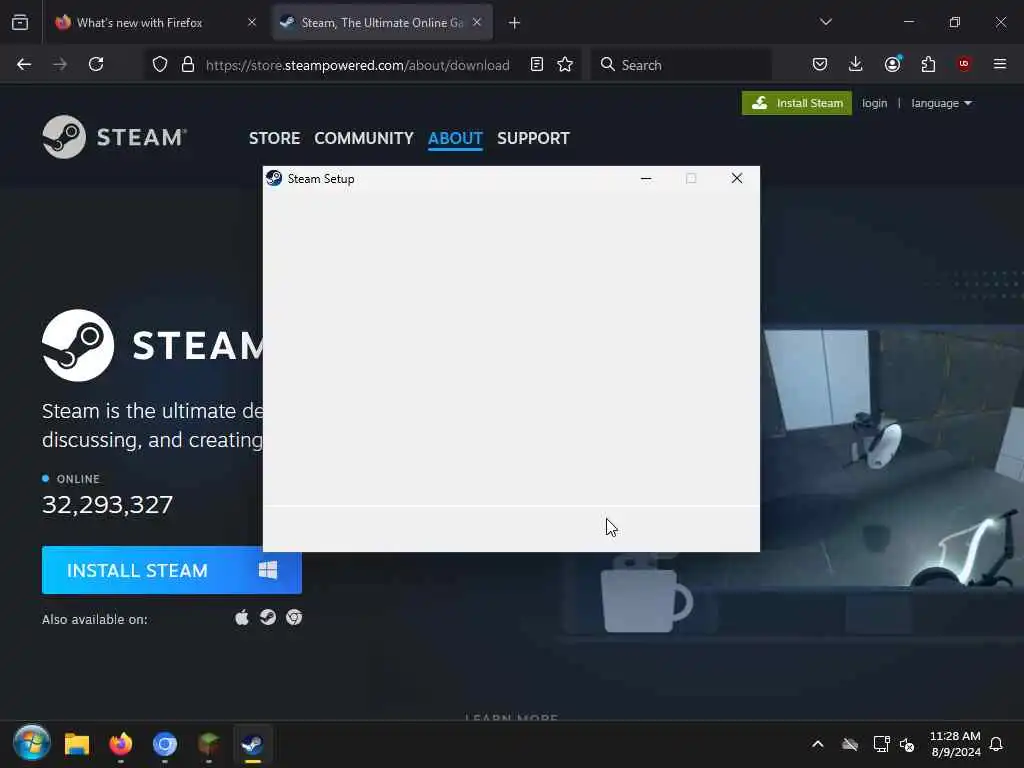Open a new browser tab
This screenshot has width=1024, height=768.
pyautogui.click(x=515, y=23)
